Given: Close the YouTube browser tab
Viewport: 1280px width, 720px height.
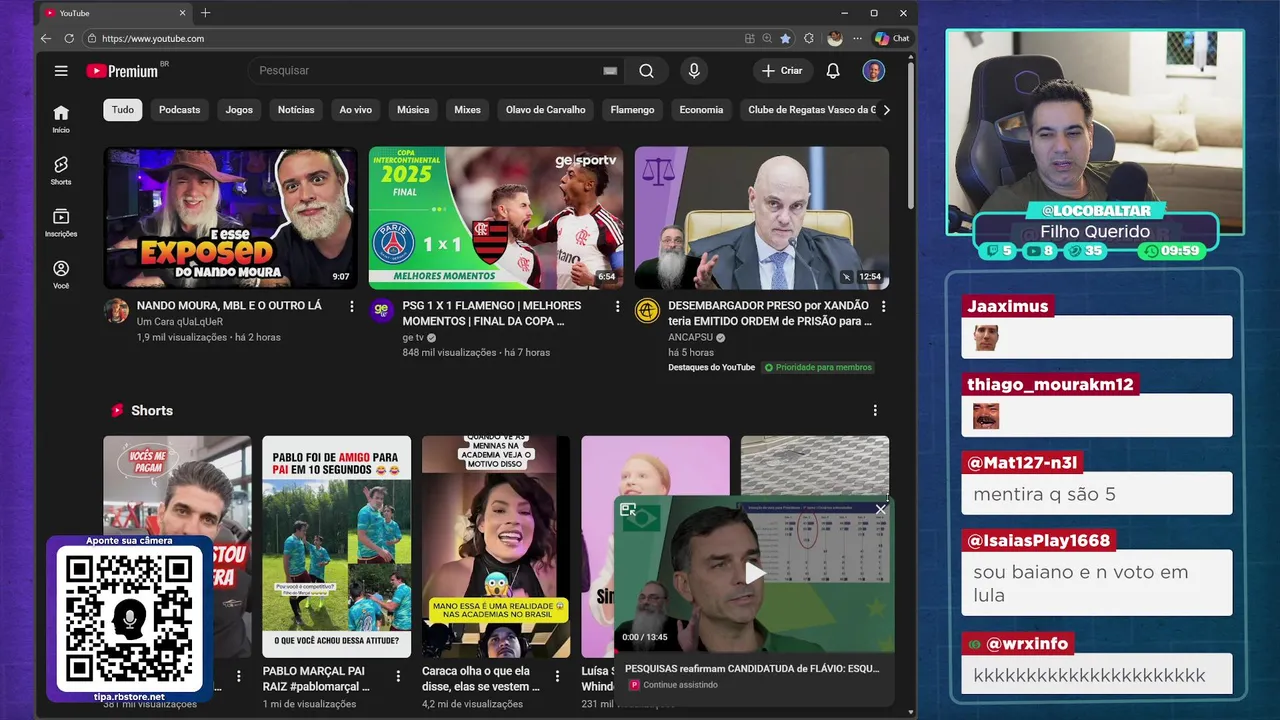Looking at the screenshot, I should point(182,13).
